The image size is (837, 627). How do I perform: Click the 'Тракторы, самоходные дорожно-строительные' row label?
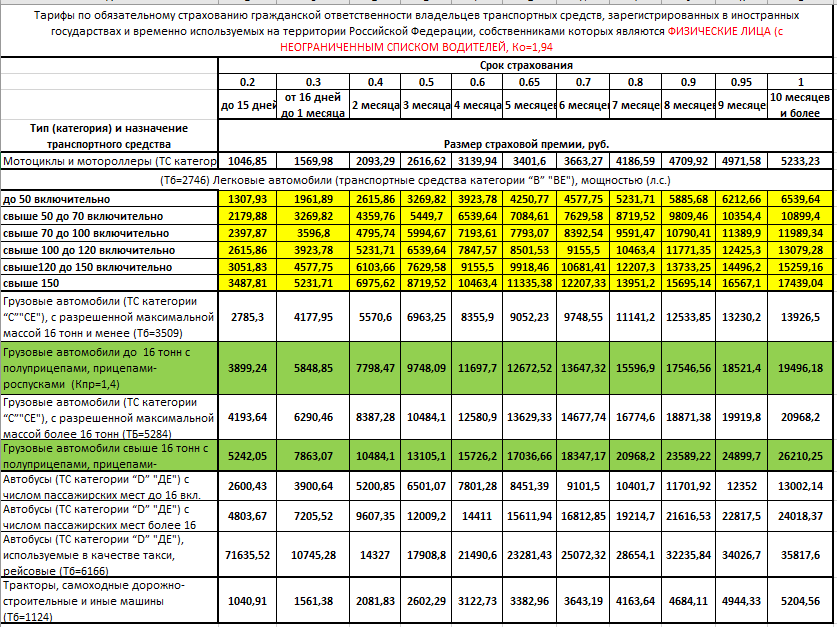point(109,602)
